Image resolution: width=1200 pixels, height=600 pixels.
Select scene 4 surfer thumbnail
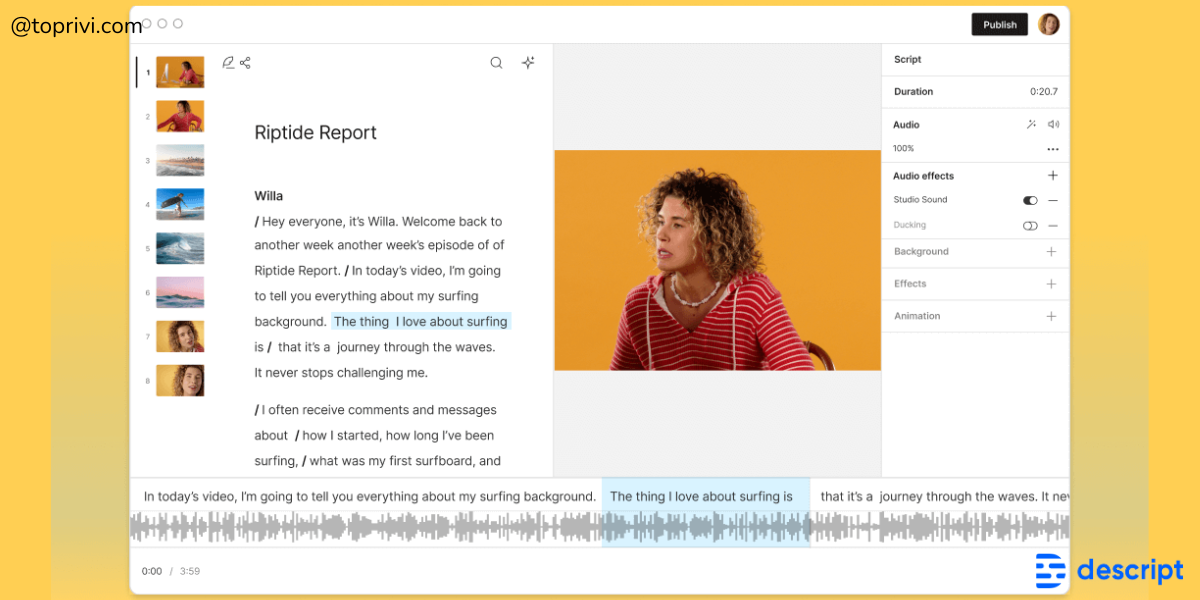click(180, 204)
